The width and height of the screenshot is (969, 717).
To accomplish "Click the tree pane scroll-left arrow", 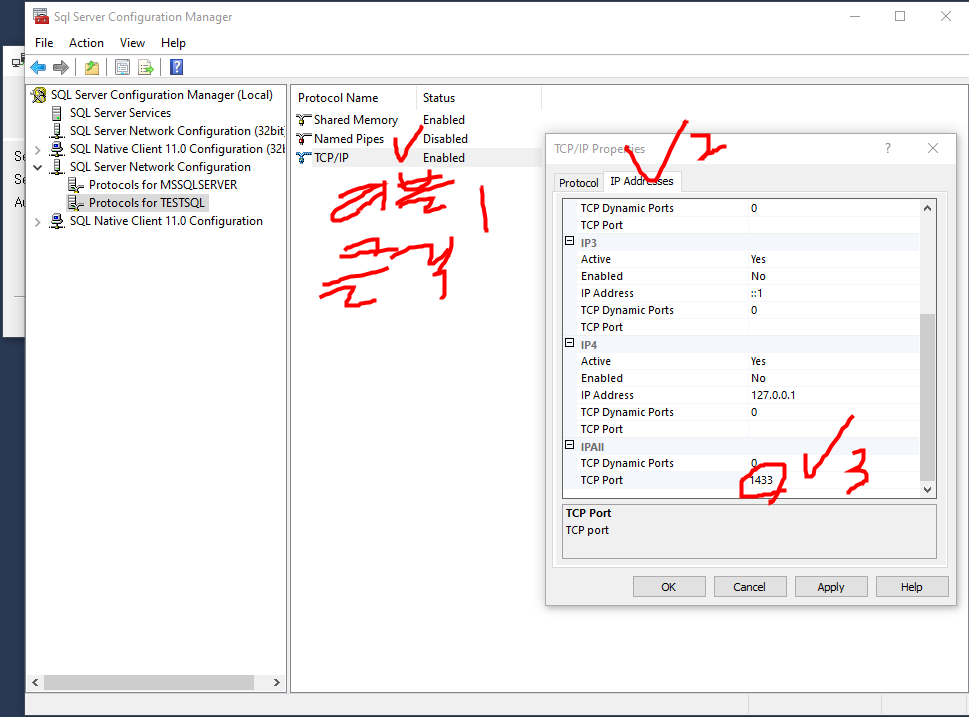I will (x=35, y=682).
